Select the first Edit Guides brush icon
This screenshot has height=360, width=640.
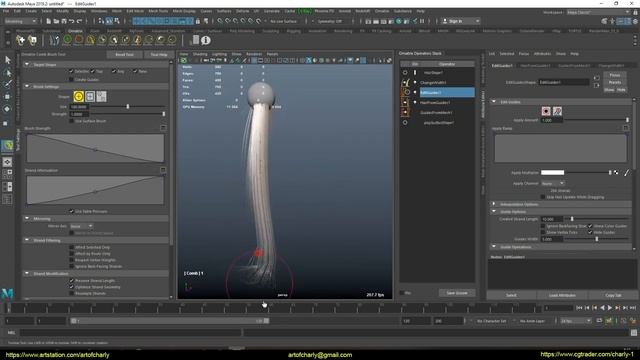546,111
